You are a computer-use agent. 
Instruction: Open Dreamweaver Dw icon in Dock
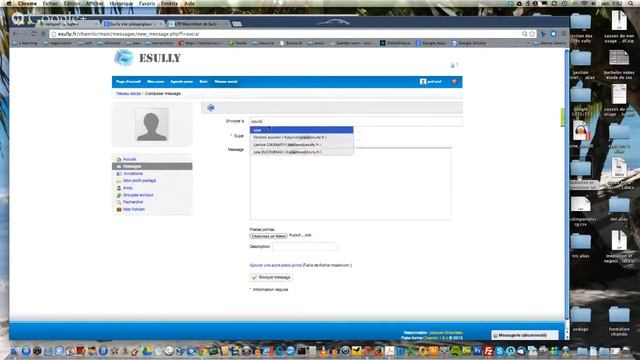[x=466, y=351]
